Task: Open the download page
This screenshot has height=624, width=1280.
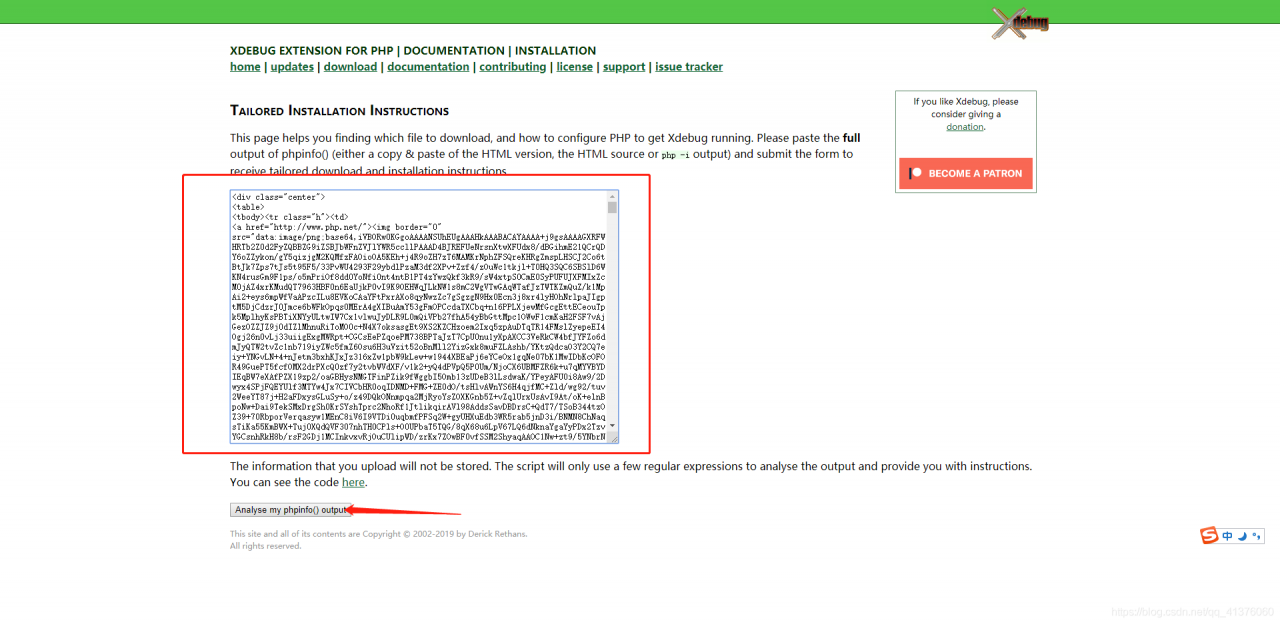Action: coord(350,67)
